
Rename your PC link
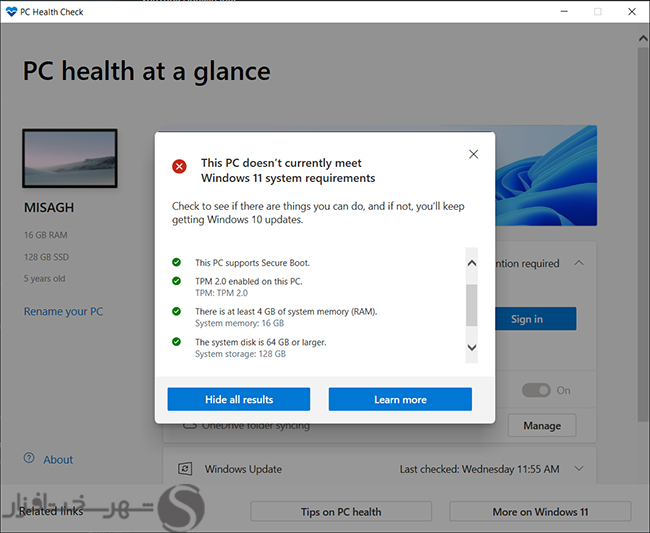63,311
